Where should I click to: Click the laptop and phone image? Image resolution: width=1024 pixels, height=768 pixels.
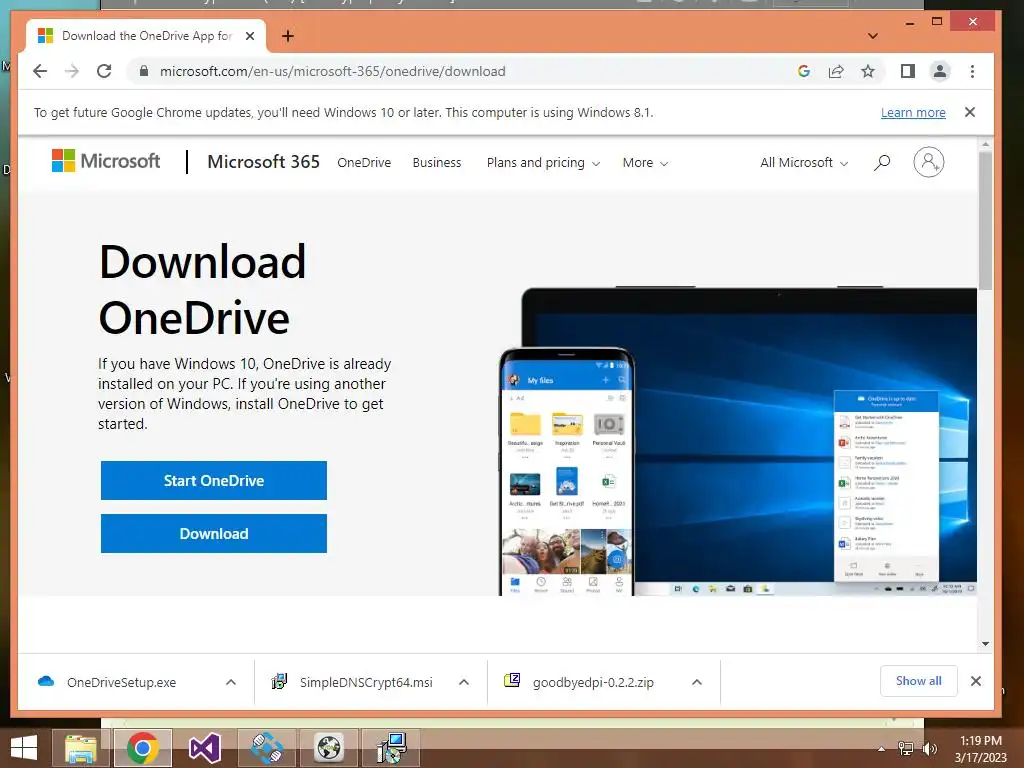coord(738,441)
